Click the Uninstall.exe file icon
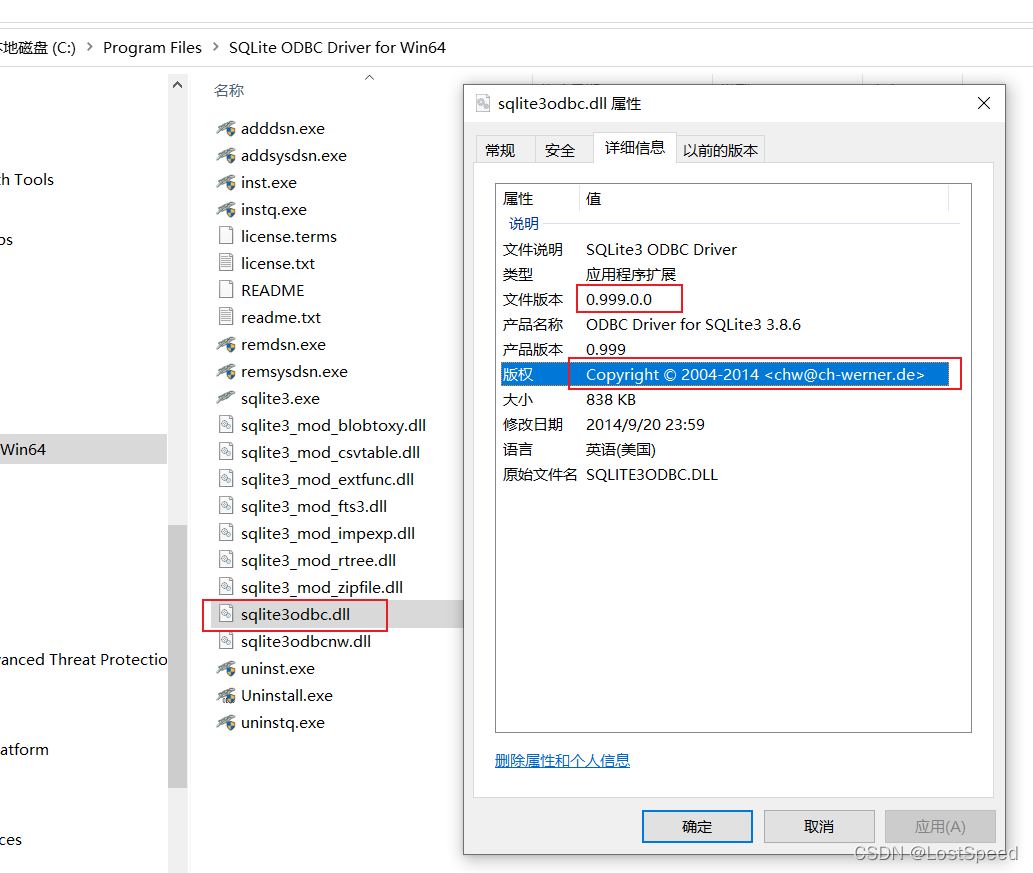Viewport: 1033px width, 873px height. point(226,696)
